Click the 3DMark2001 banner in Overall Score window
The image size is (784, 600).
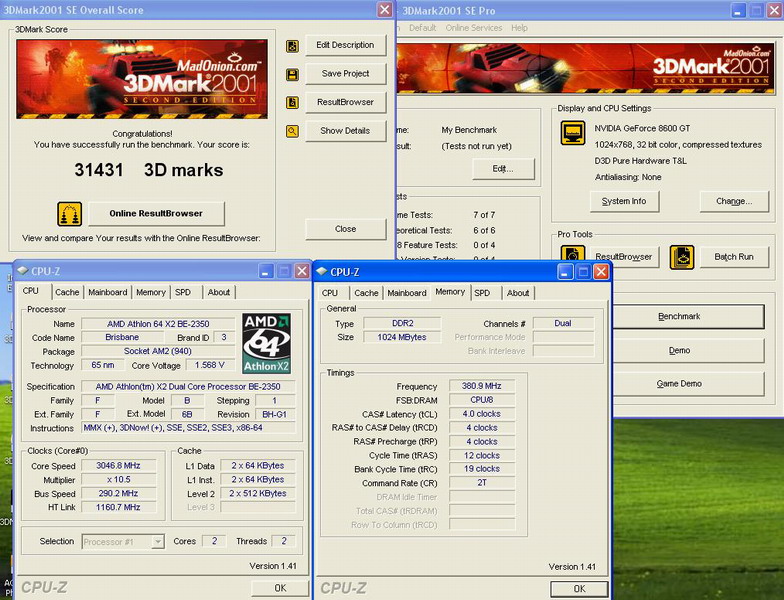(142, 79)
